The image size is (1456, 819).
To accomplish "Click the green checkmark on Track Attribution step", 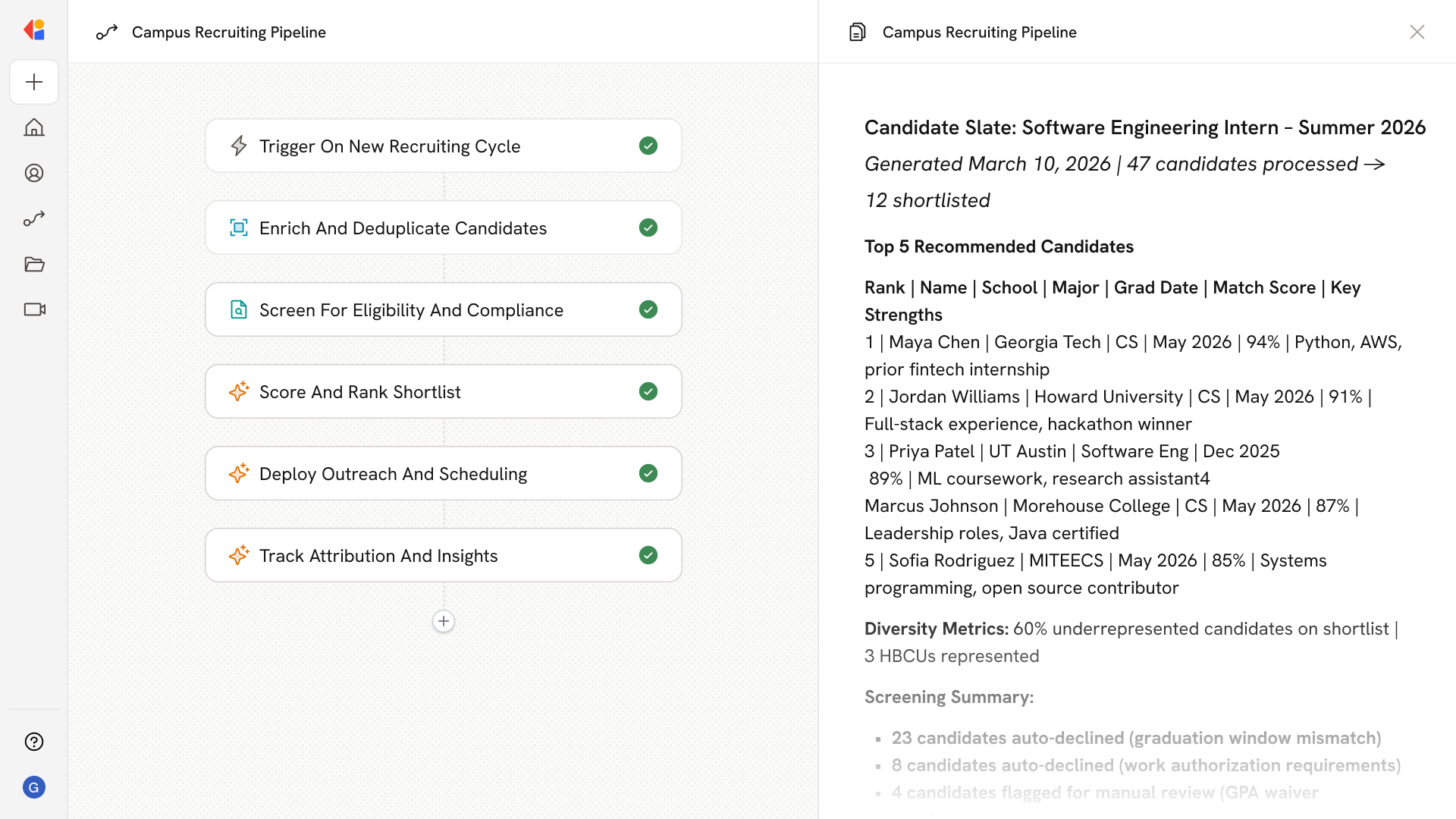I will pos(648,555).
